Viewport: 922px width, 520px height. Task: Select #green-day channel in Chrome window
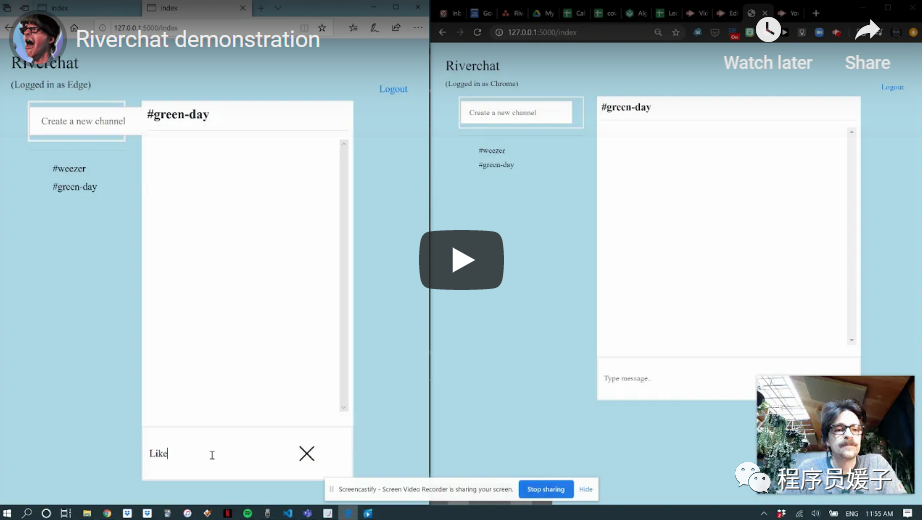pyautogui.click(x=496, y=165)
